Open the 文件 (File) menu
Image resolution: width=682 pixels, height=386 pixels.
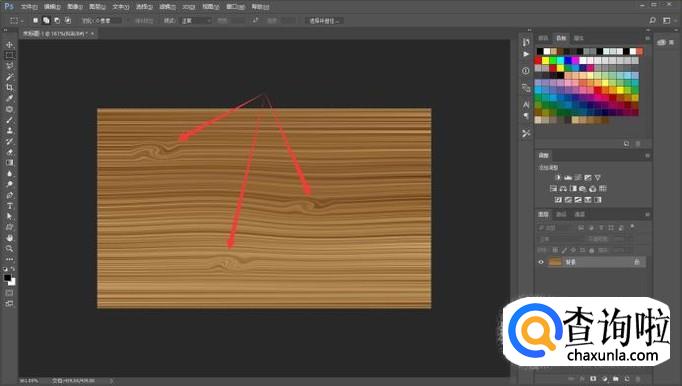29,7
